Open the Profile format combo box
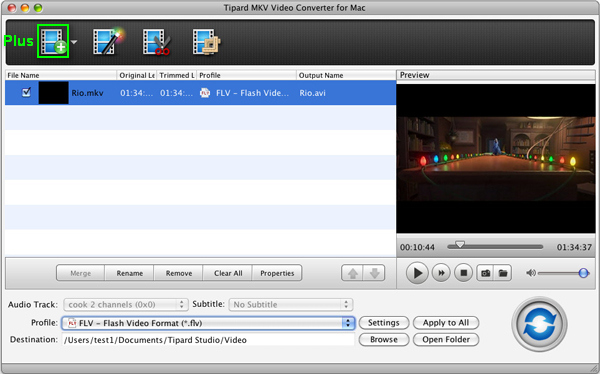This screenshot has width=600, height=374. point(208,323)
